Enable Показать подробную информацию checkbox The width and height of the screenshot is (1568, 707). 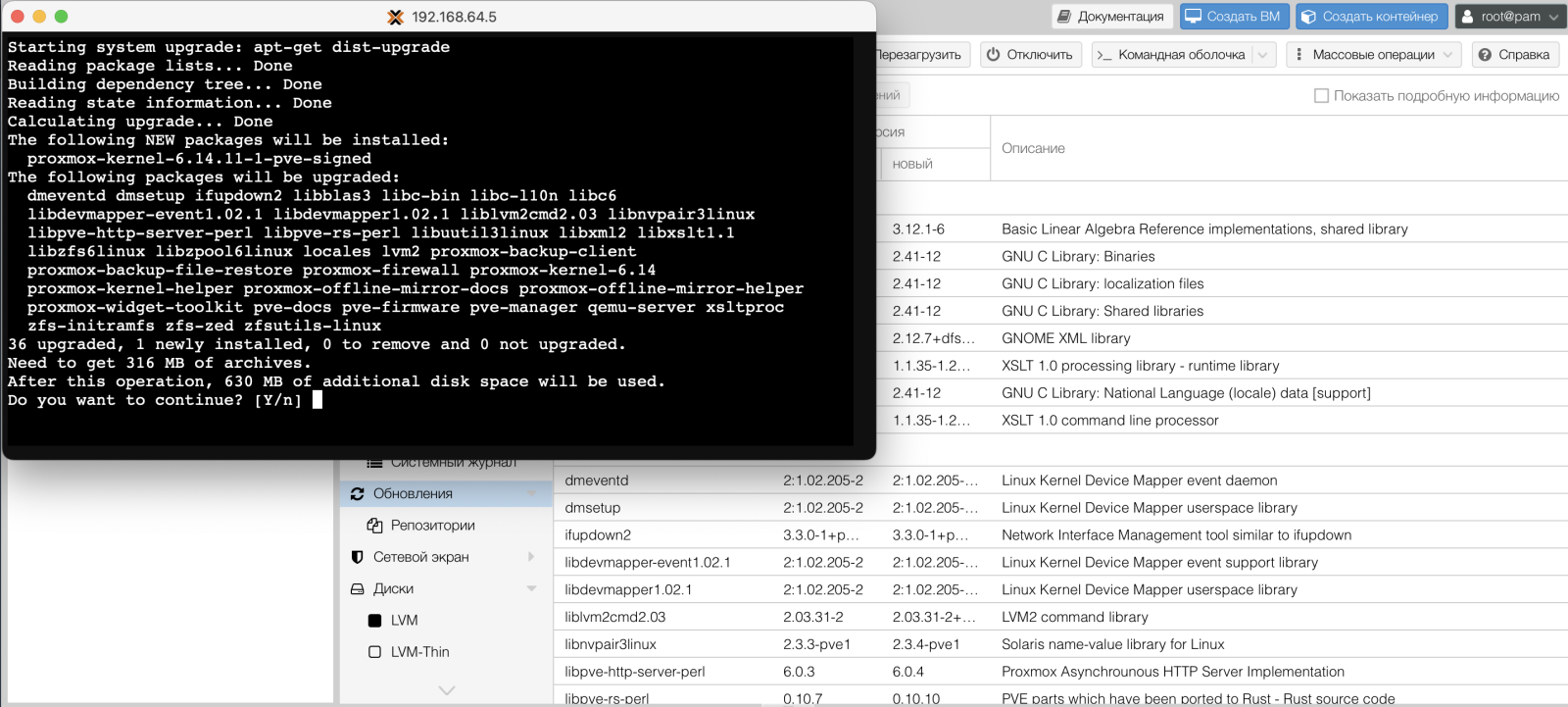pyautogui.click(x=1321, y=95)
